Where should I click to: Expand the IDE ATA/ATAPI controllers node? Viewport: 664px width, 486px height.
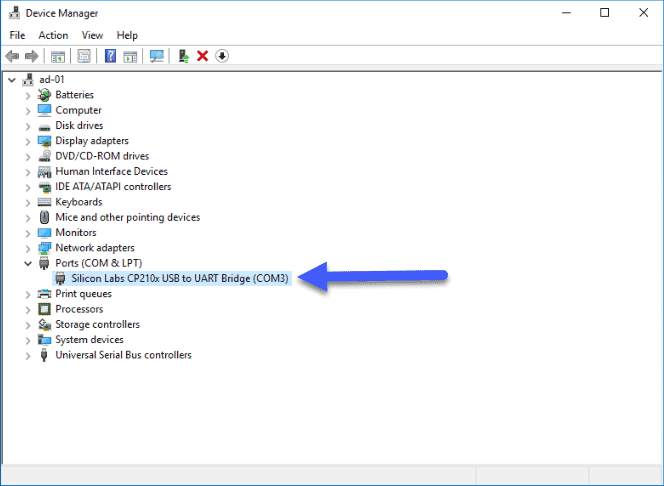pos(28,188)
